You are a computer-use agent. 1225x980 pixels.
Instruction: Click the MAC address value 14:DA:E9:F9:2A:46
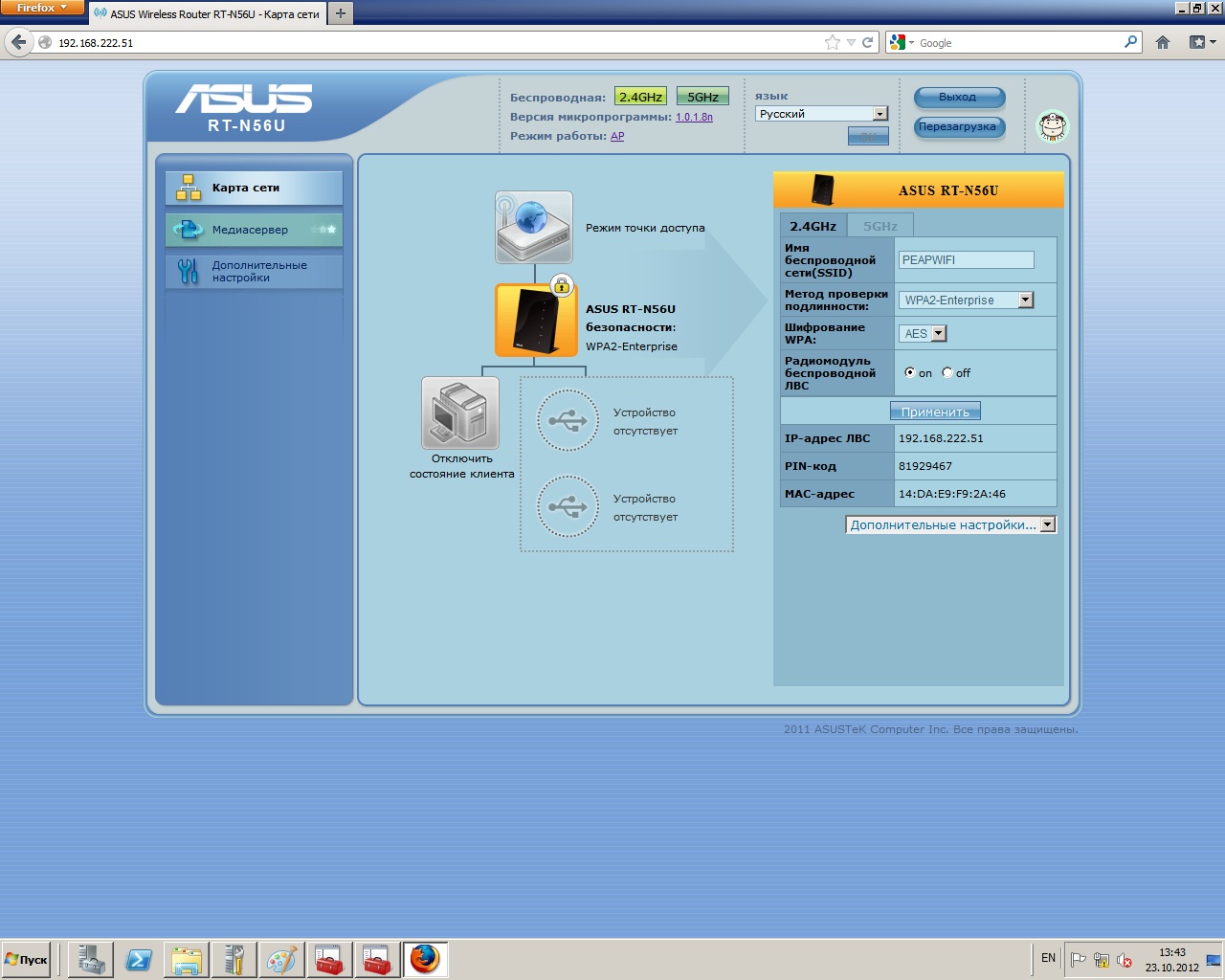tap(952, 494)
